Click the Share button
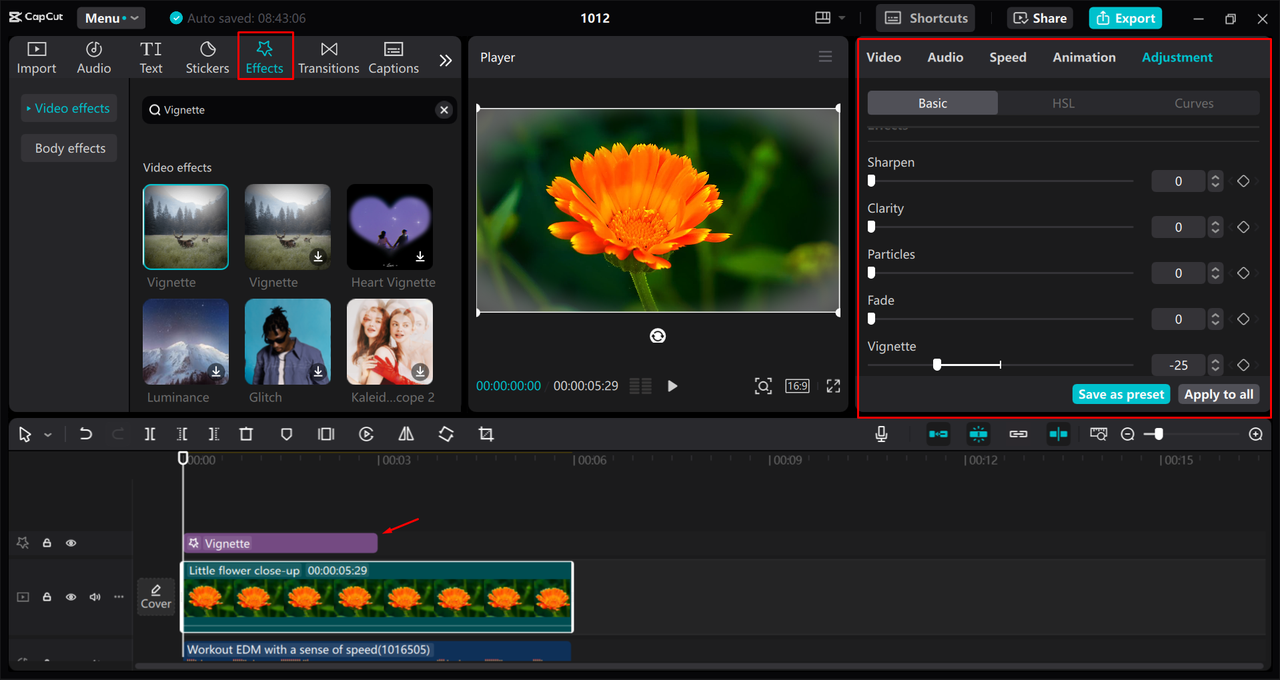Viewport: 1280px width, 680px height. point(1040,18)
